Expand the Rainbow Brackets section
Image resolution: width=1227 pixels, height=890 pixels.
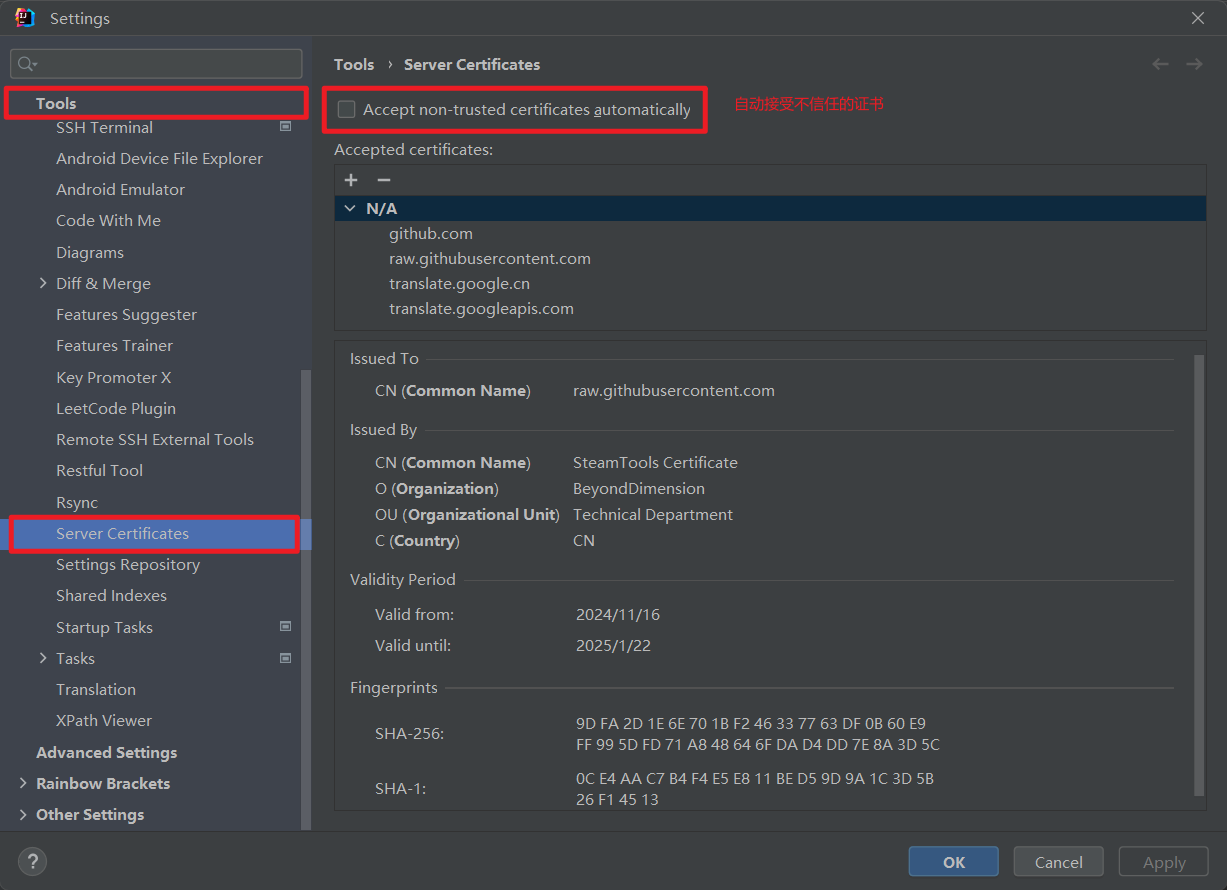23,783
